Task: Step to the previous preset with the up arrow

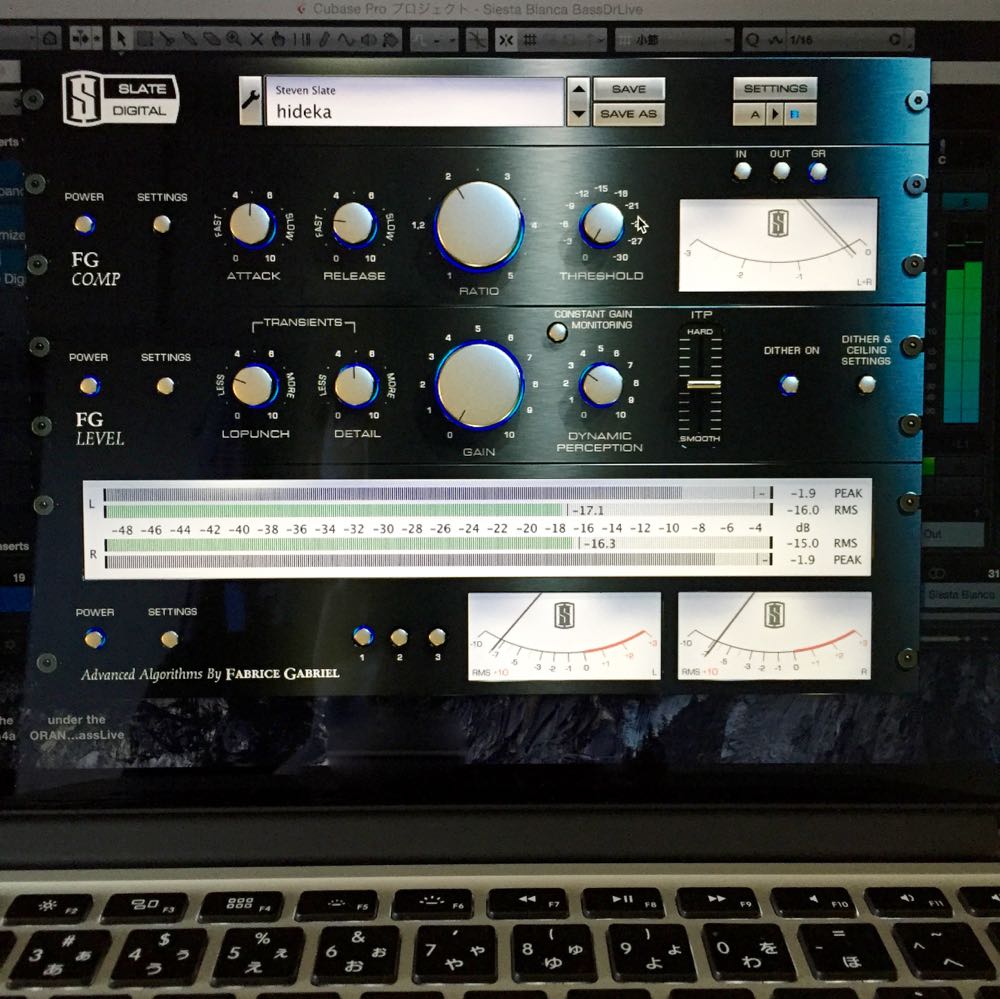Action: tap(578, 90)
